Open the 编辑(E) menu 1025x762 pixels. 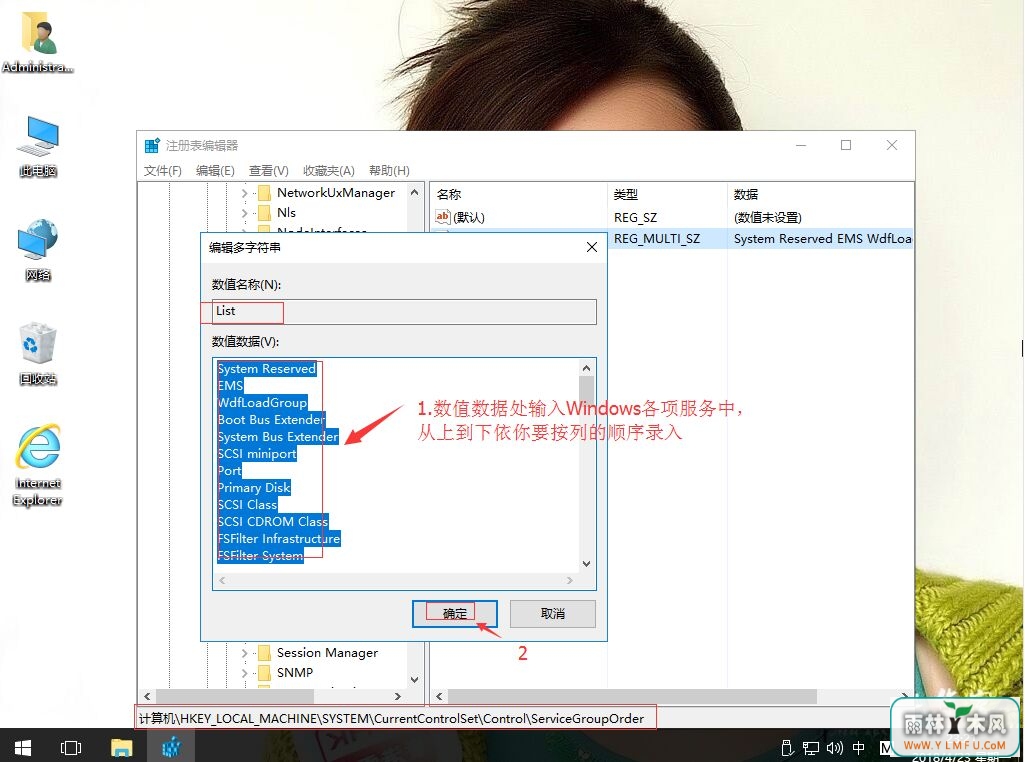pos(215,171)
